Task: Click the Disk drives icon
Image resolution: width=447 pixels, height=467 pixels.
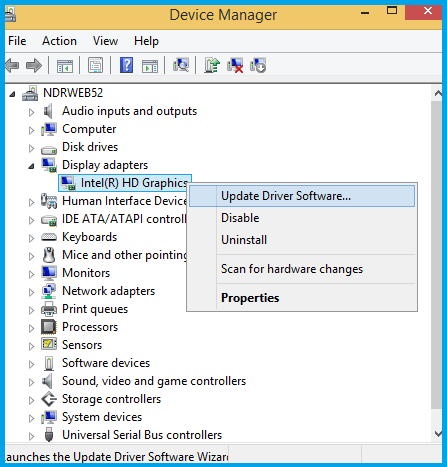Action: click(49, 149)
